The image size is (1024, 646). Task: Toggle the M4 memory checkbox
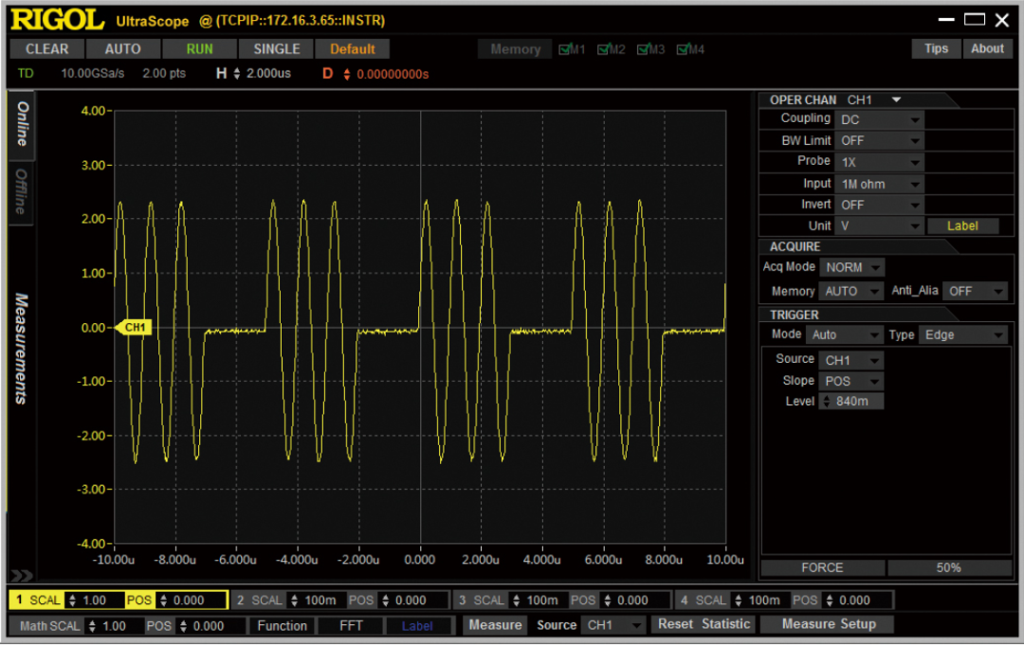pyautogui.click(x=683, y=49)
